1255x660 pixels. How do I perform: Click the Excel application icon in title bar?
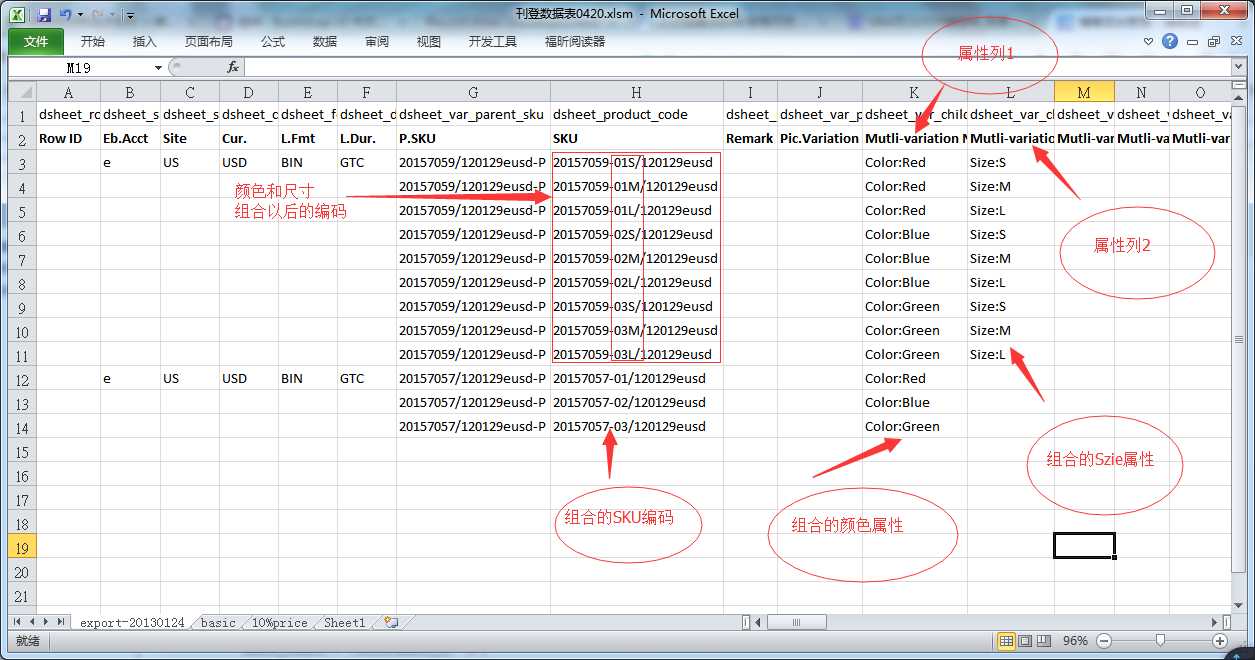tap(18, 15)
